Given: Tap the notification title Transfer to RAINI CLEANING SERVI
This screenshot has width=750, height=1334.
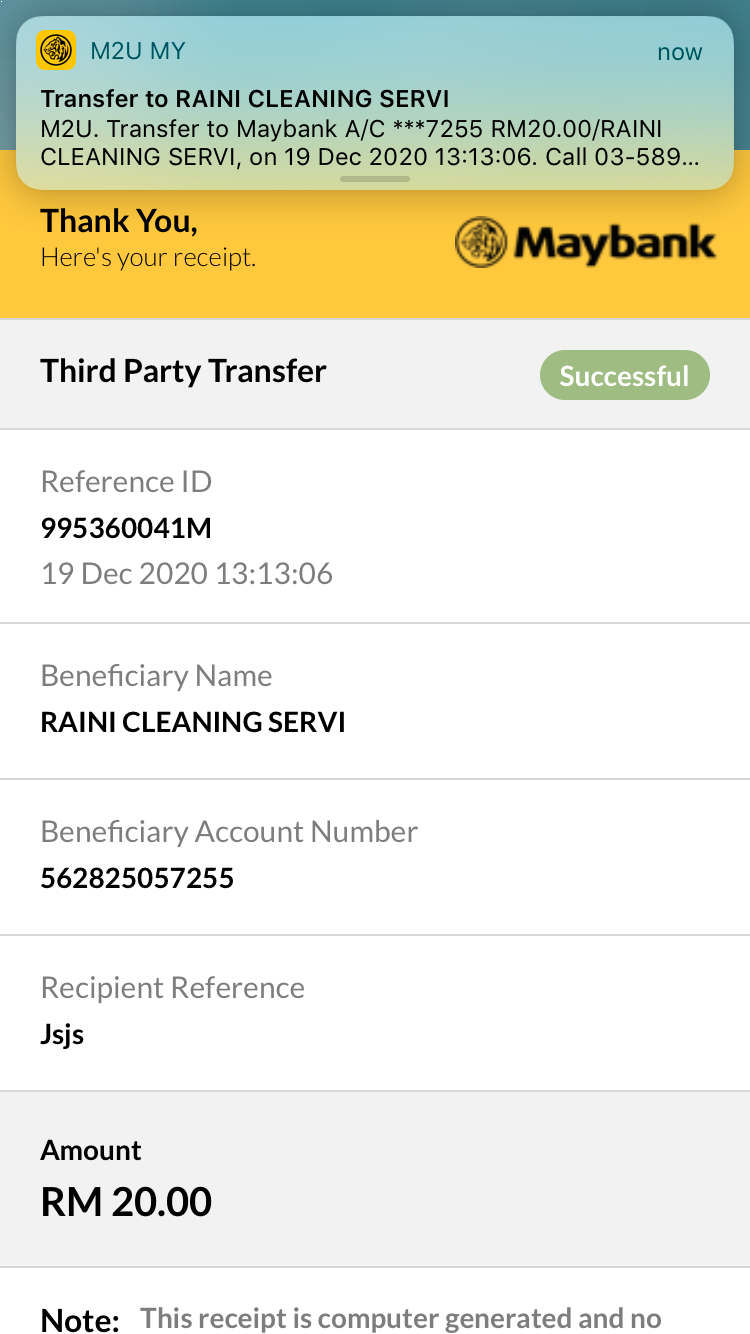Looking at the screenshot, I should pyautogui.click(x=245, y=99).
